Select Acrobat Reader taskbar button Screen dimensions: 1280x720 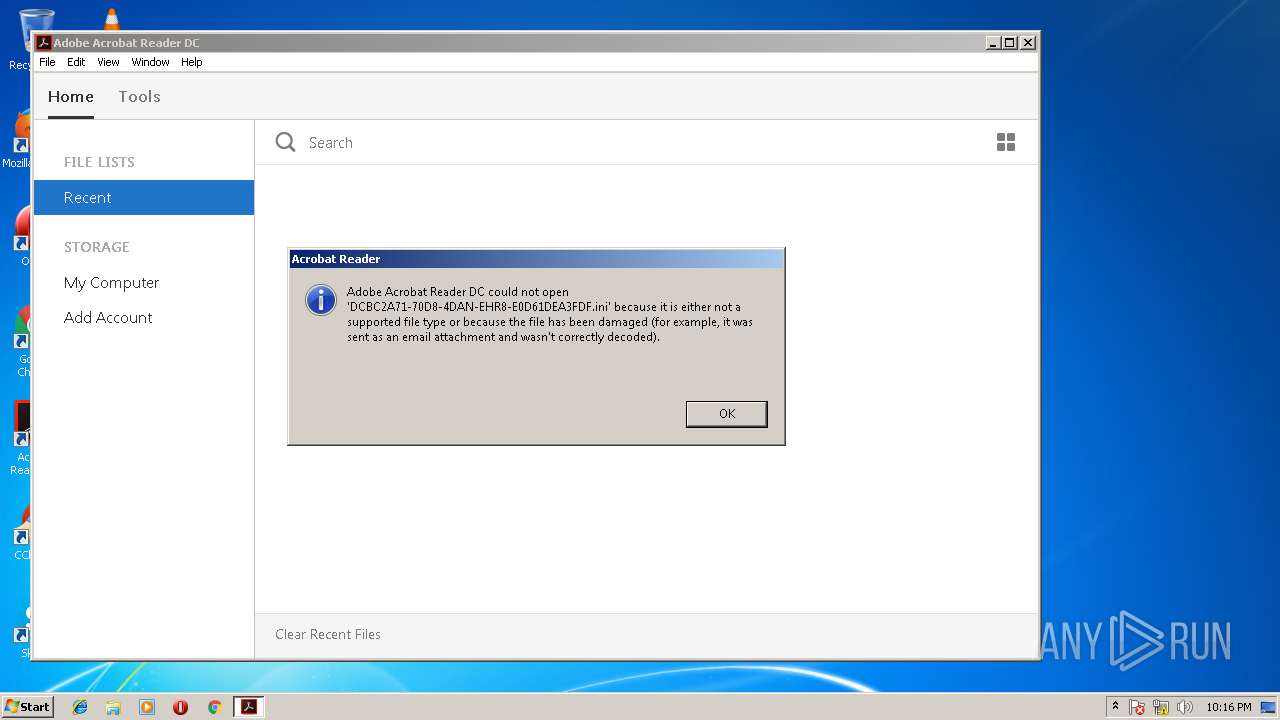248,707
